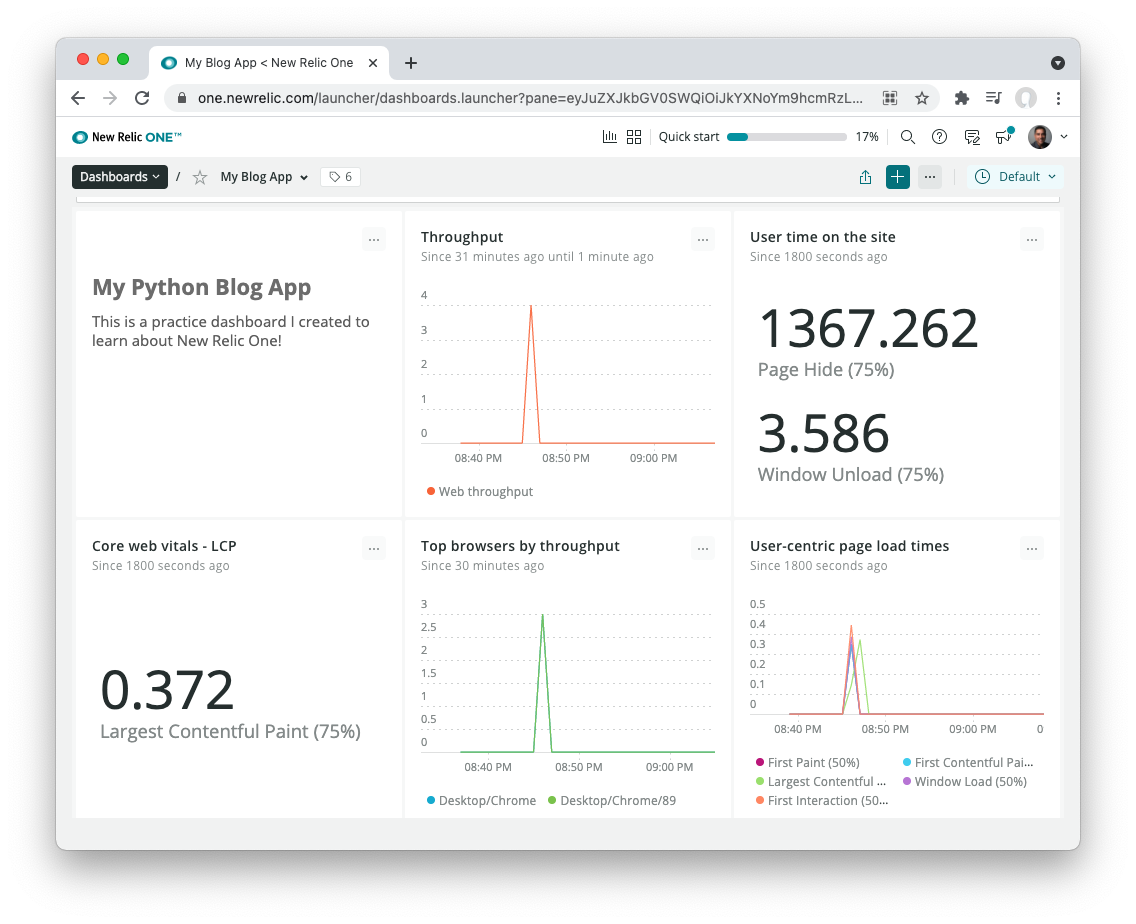Open the search magnifier in New Relic

907,137
